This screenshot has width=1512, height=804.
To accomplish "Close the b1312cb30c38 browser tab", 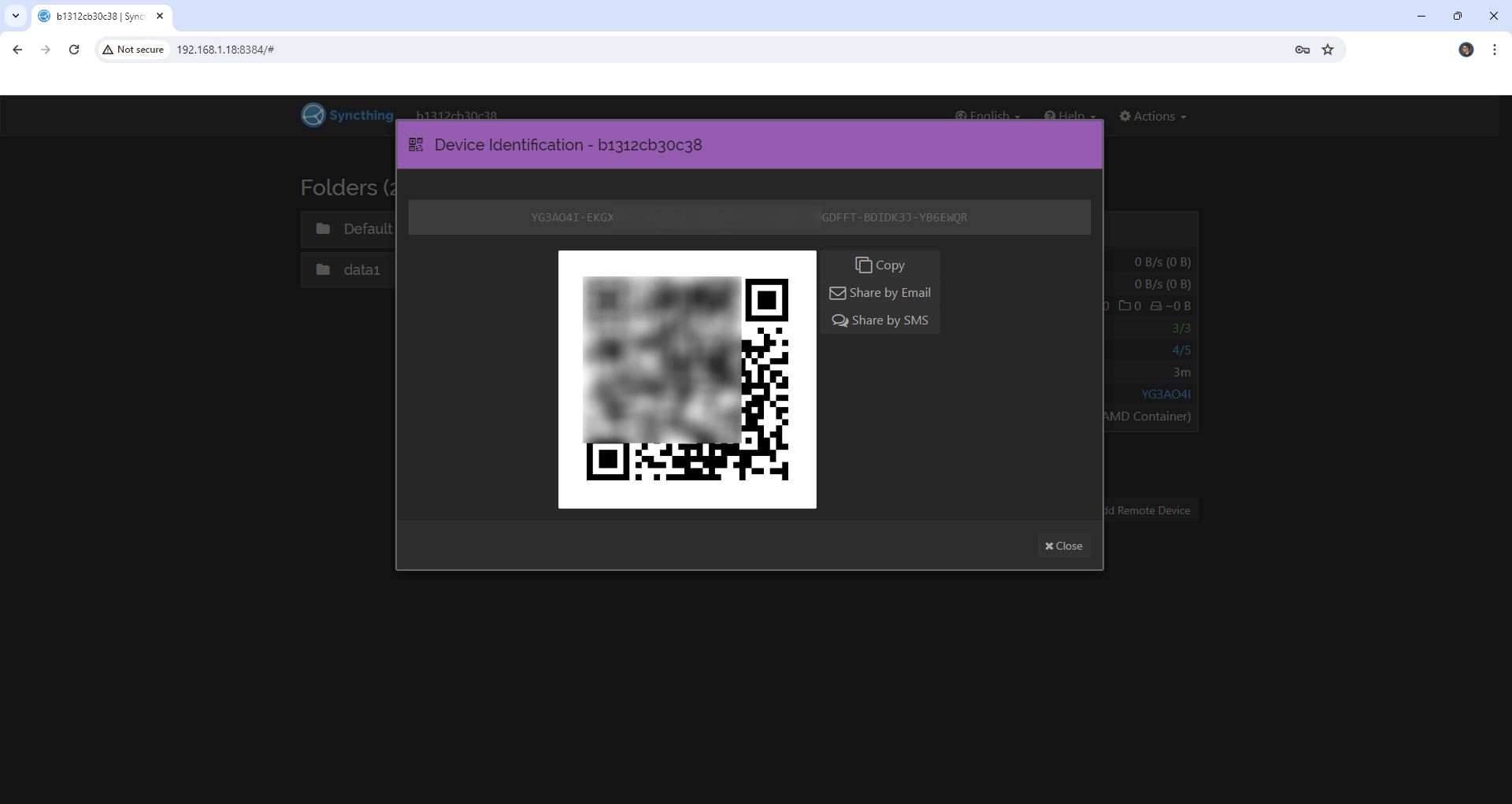I will click(160, 16).
